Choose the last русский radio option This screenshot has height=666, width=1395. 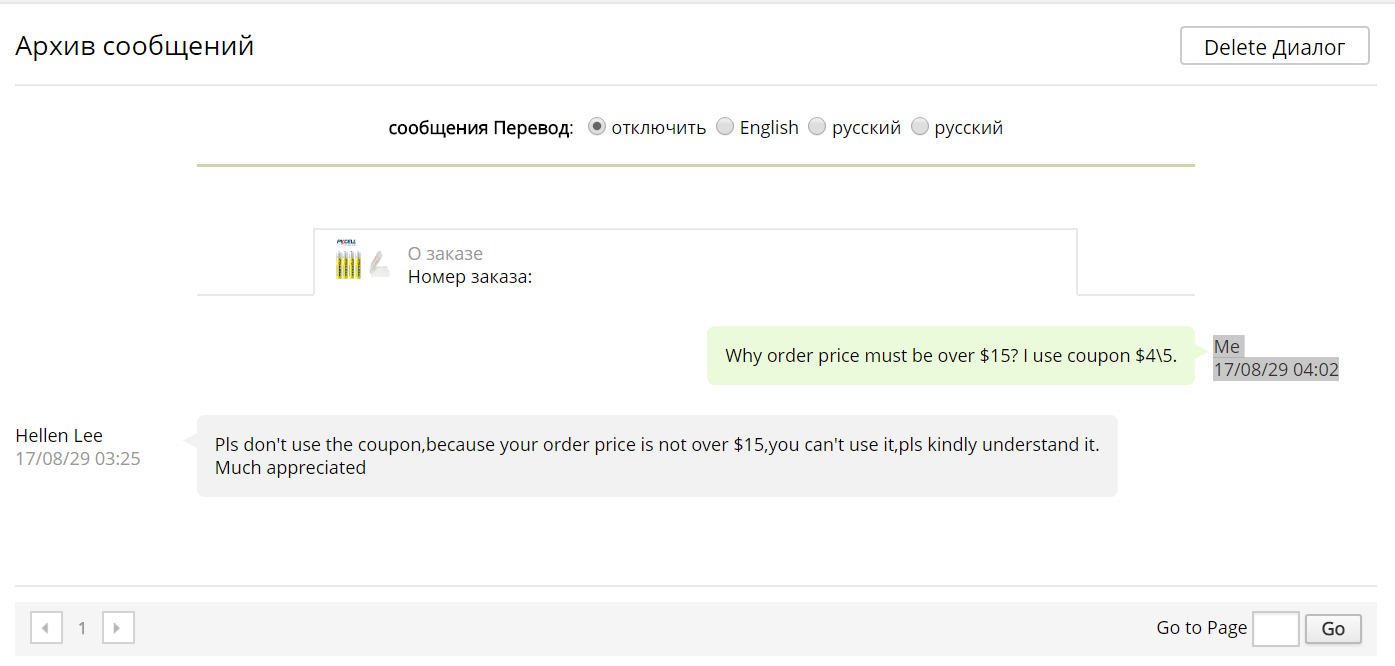919,127
